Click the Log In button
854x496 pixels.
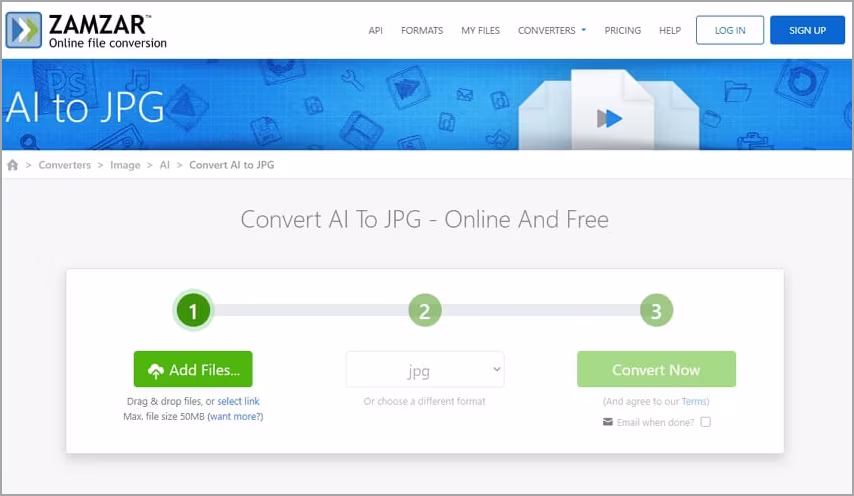coord(730,30)
